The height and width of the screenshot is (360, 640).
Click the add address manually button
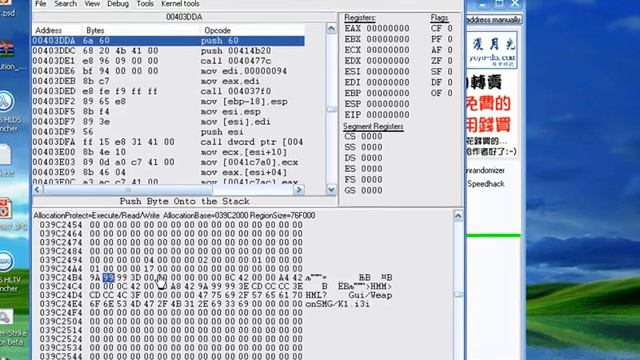[x=493, y=20]
